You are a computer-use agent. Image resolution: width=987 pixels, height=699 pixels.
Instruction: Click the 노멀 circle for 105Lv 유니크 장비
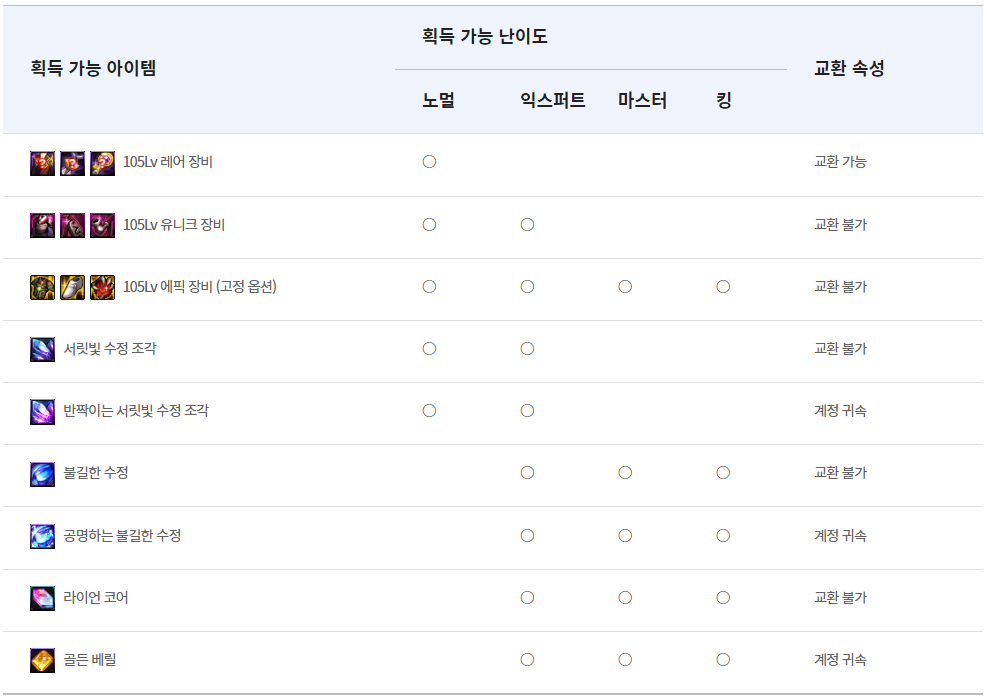[x=429, y=225]
